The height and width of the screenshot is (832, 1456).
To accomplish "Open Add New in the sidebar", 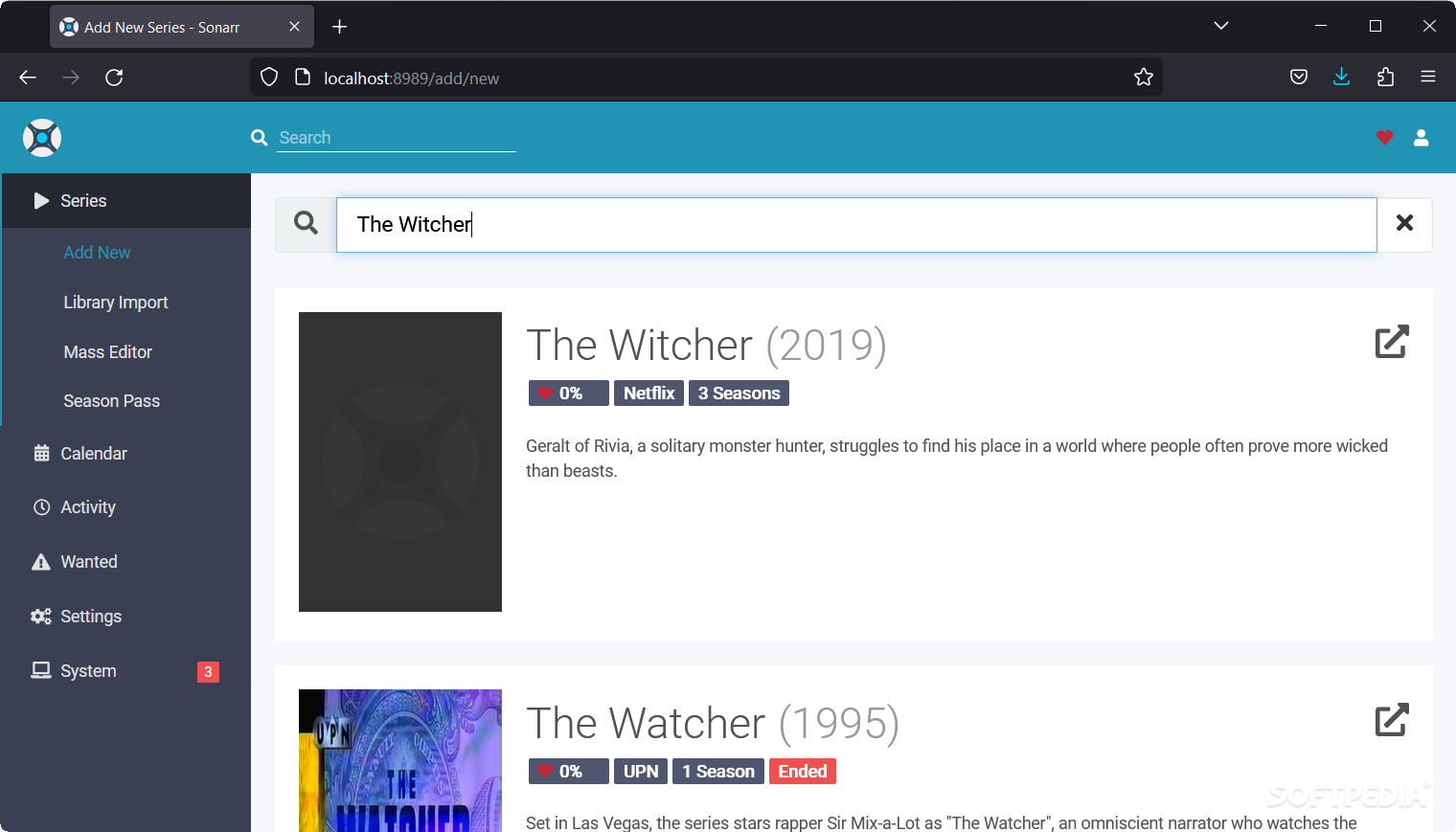I will [97, 253].
